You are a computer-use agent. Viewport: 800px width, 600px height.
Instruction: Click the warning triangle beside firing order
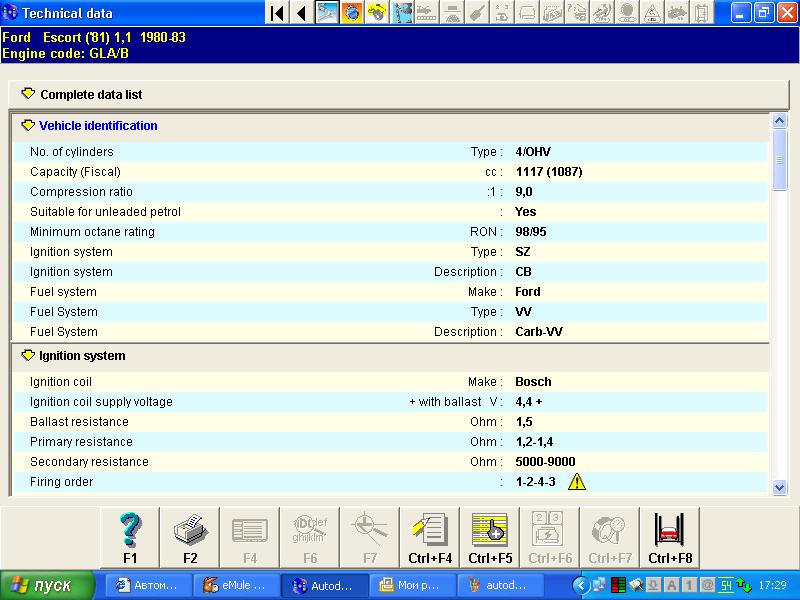click(x=577, y=481)
